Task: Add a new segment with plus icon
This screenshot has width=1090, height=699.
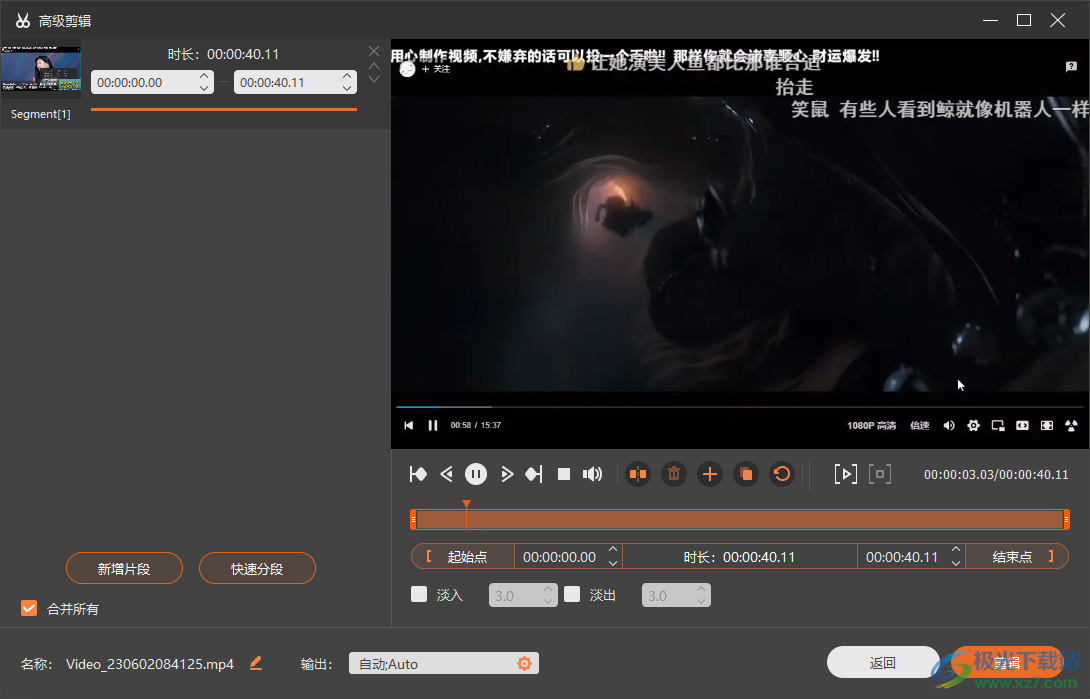Action: point(710,474)
